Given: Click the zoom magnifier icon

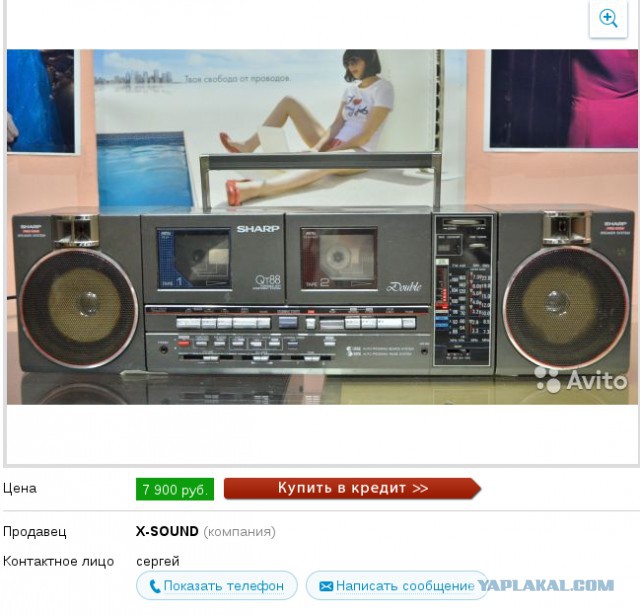Looking at the screenshot, I should pos(608,19).
